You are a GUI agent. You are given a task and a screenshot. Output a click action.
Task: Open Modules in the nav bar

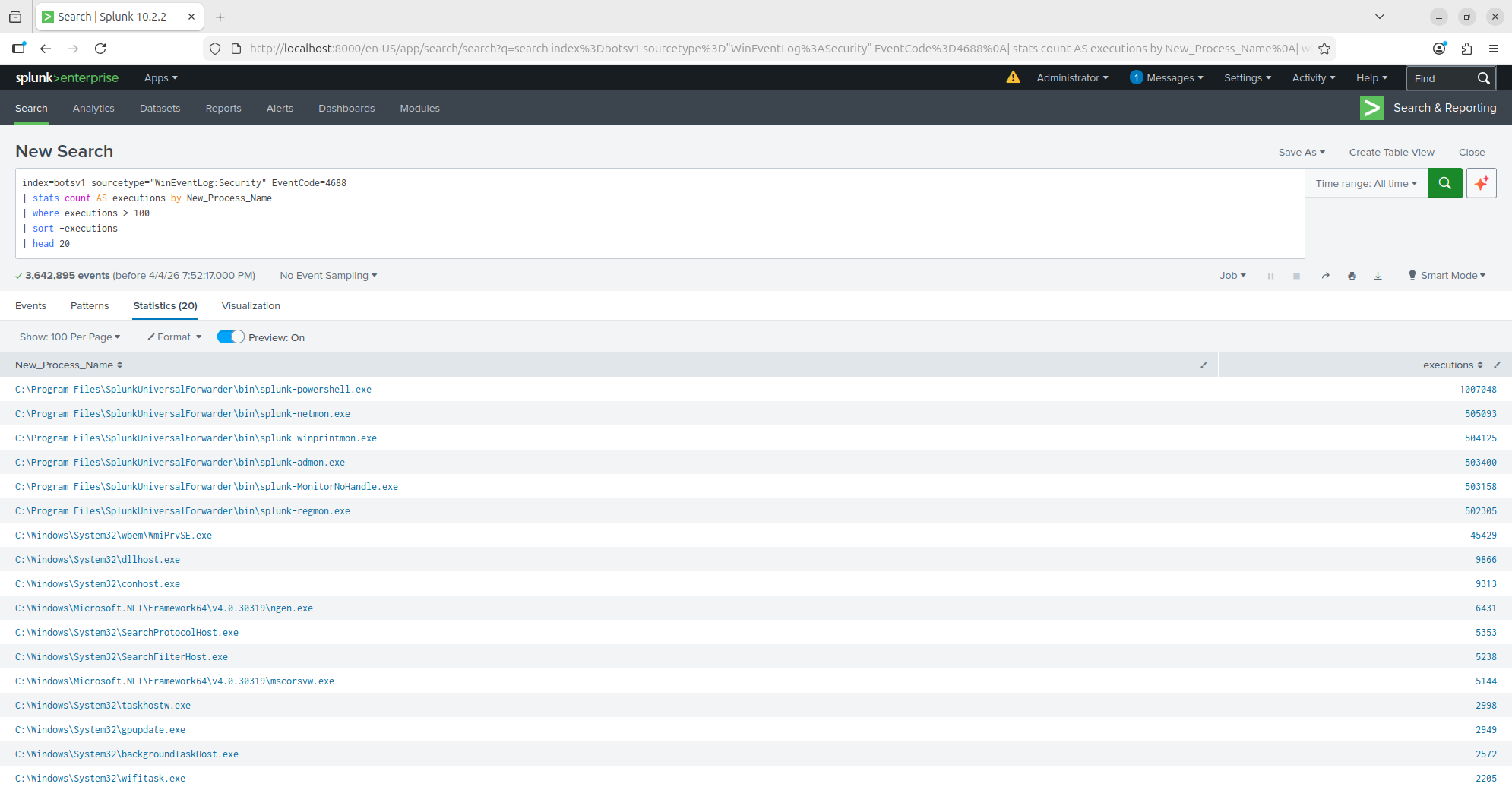420,109
